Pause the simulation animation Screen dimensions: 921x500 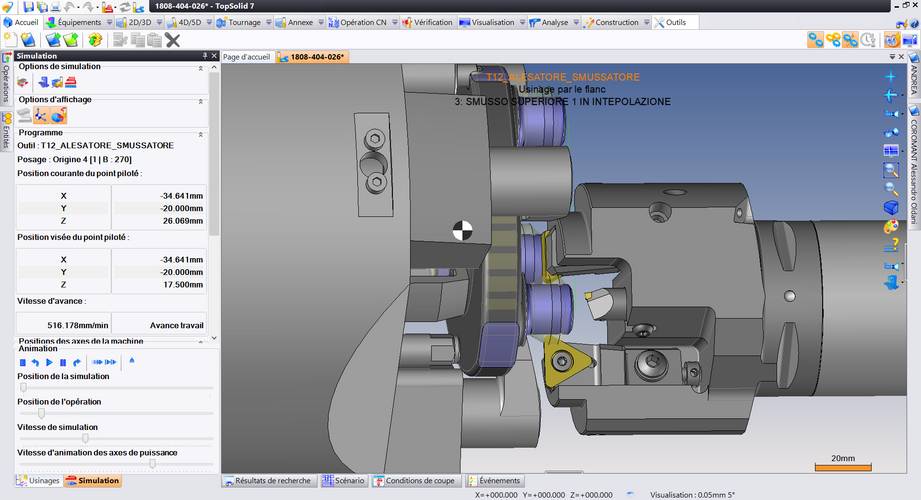pyautogui.click(x=62, y=362)
